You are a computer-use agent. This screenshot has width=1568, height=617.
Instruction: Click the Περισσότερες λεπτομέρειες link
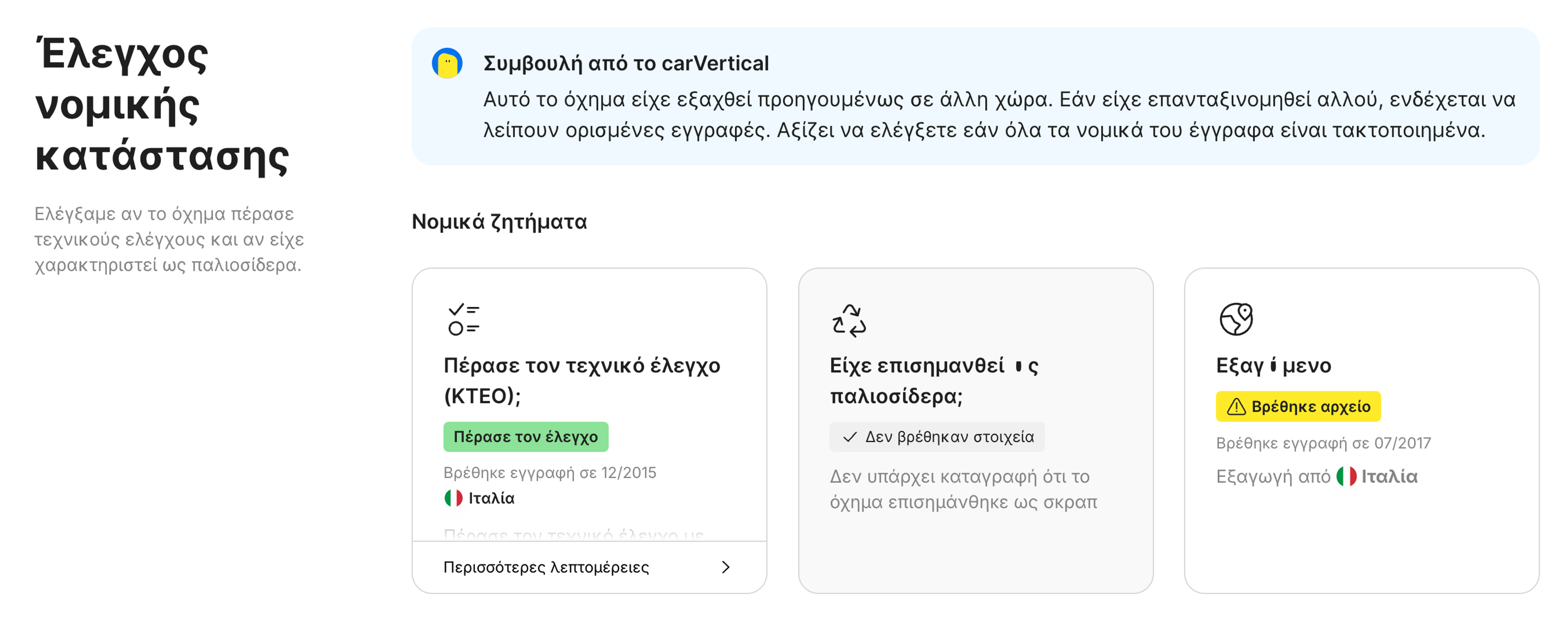tap(546, 567)
